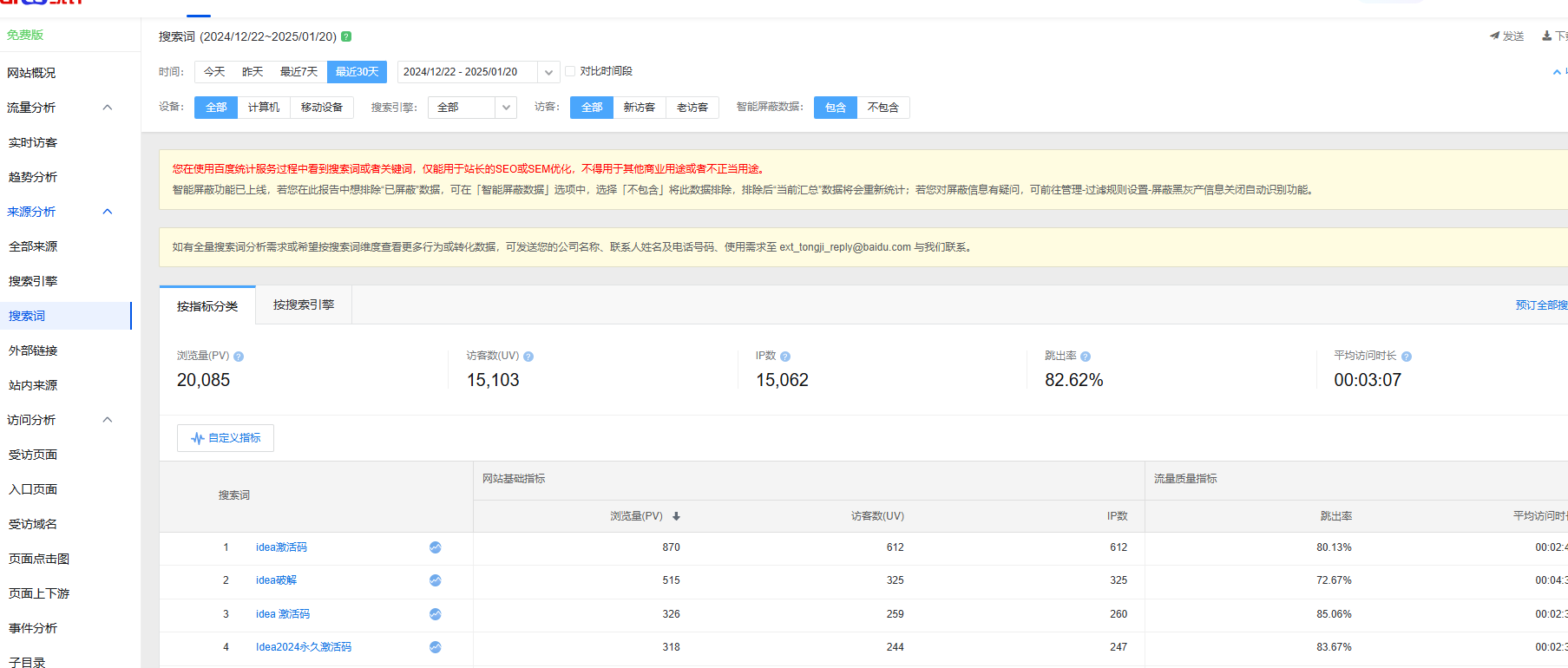The width and height of the screenshot is (1568, 668).
Task: Click 昨天 time button
Action: 253,72
